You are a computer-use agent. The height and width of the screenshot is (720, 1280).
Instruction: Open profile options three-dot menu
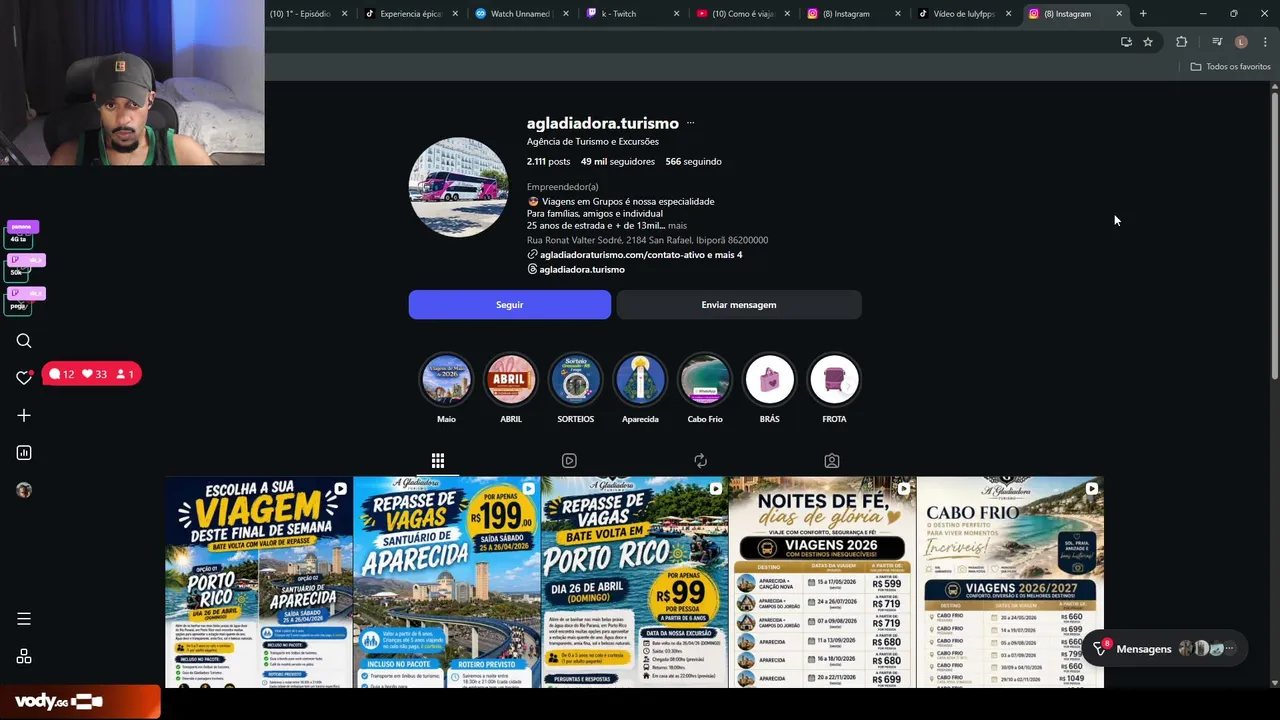click(690, 123)
